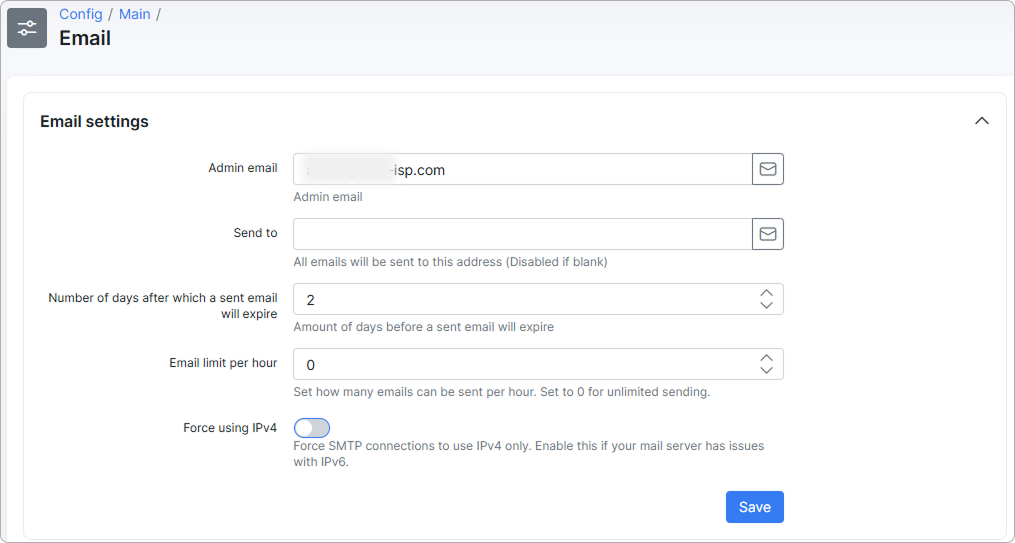Save the email settings

click(755, 507)
